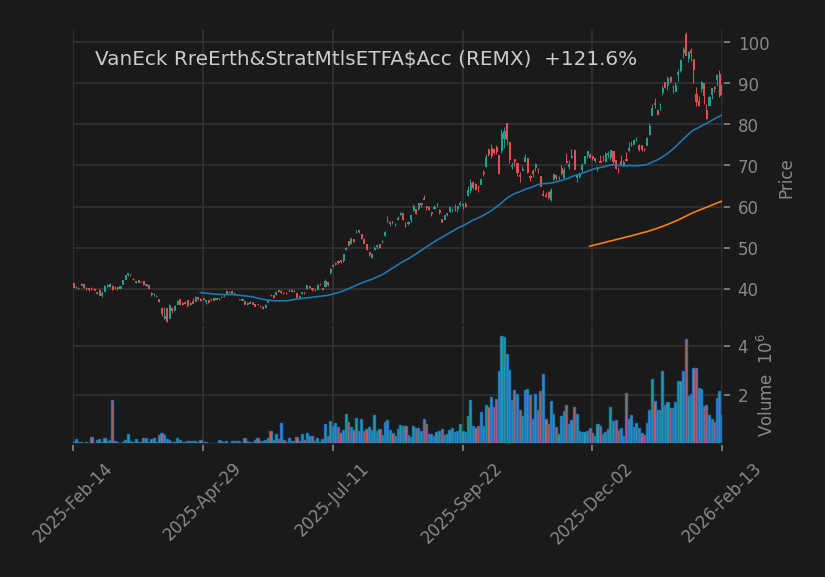The height and width of the screenshot is (577, 825).
Task: Click the 50 tick where orange line ends
Action: (x=729, y=247)
